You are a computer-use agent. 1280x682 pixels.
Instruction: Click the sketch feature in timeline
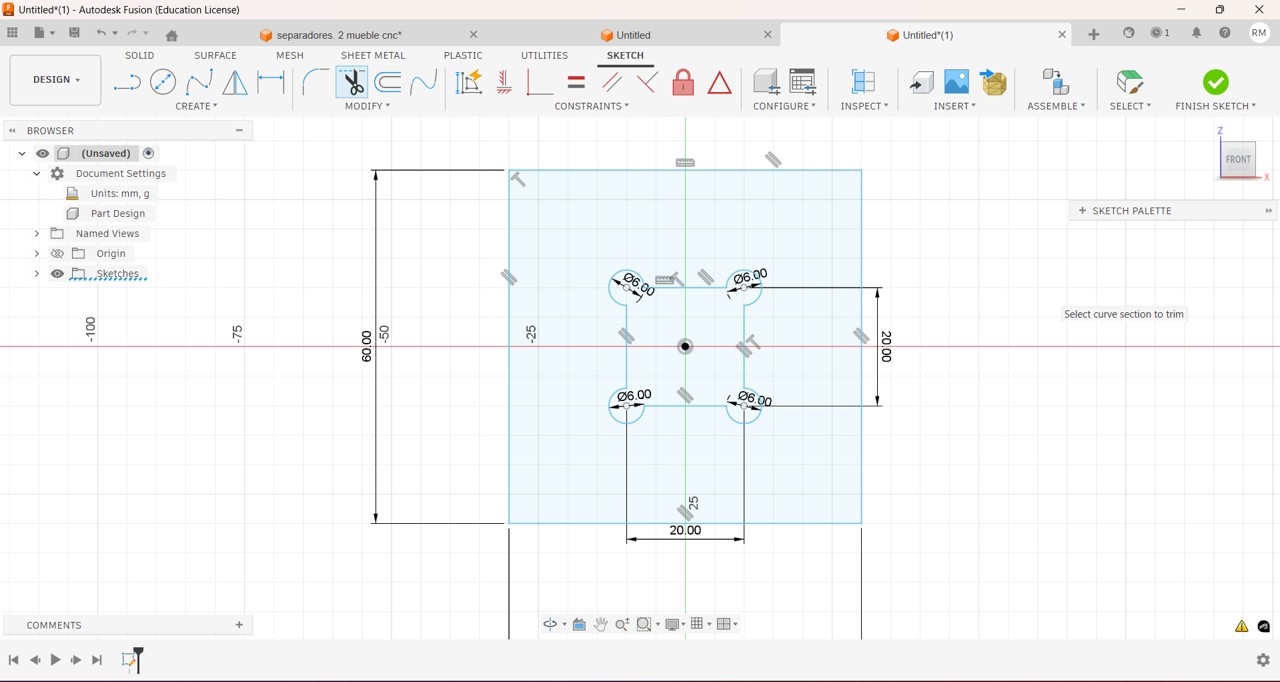(x=129, y=659)
